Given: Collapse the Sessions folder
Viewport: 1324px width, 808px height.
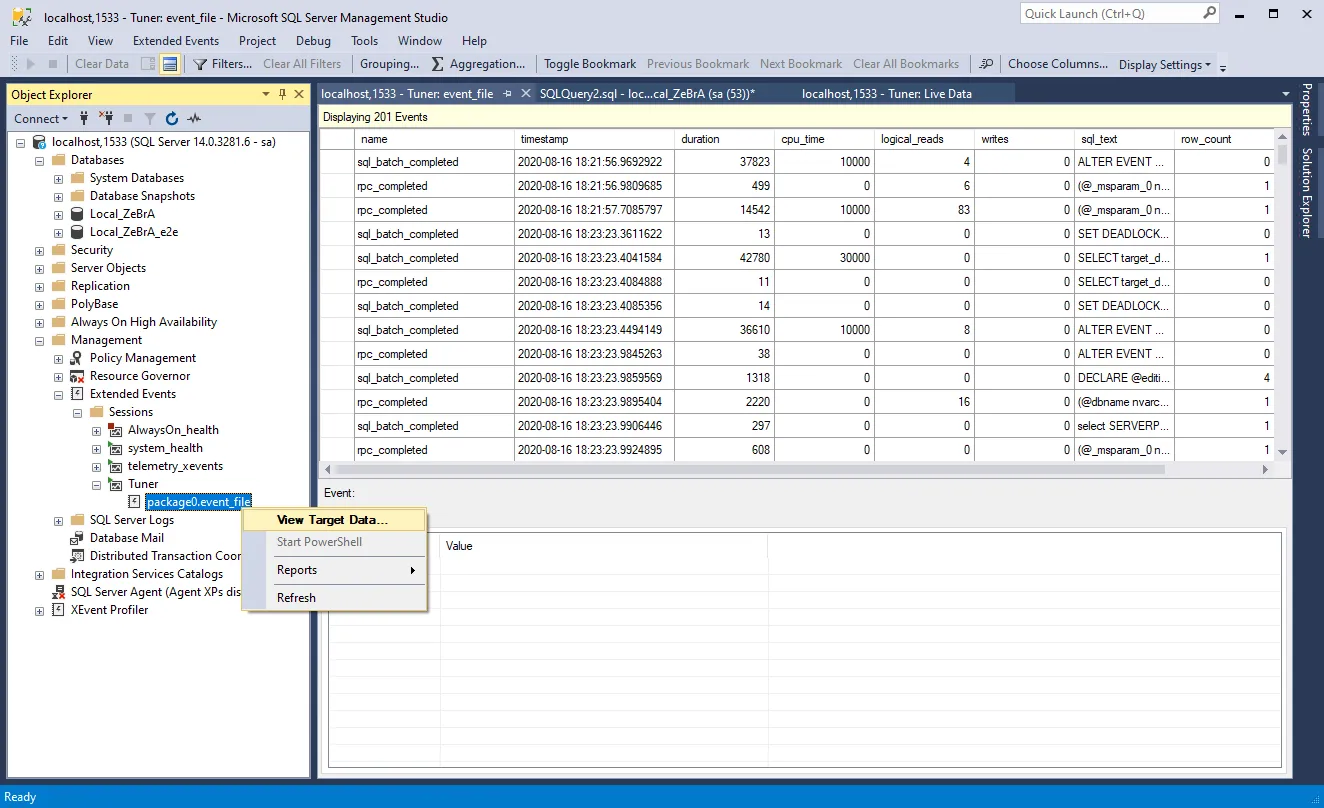Looking at the screenshot, I should [78, 412].
